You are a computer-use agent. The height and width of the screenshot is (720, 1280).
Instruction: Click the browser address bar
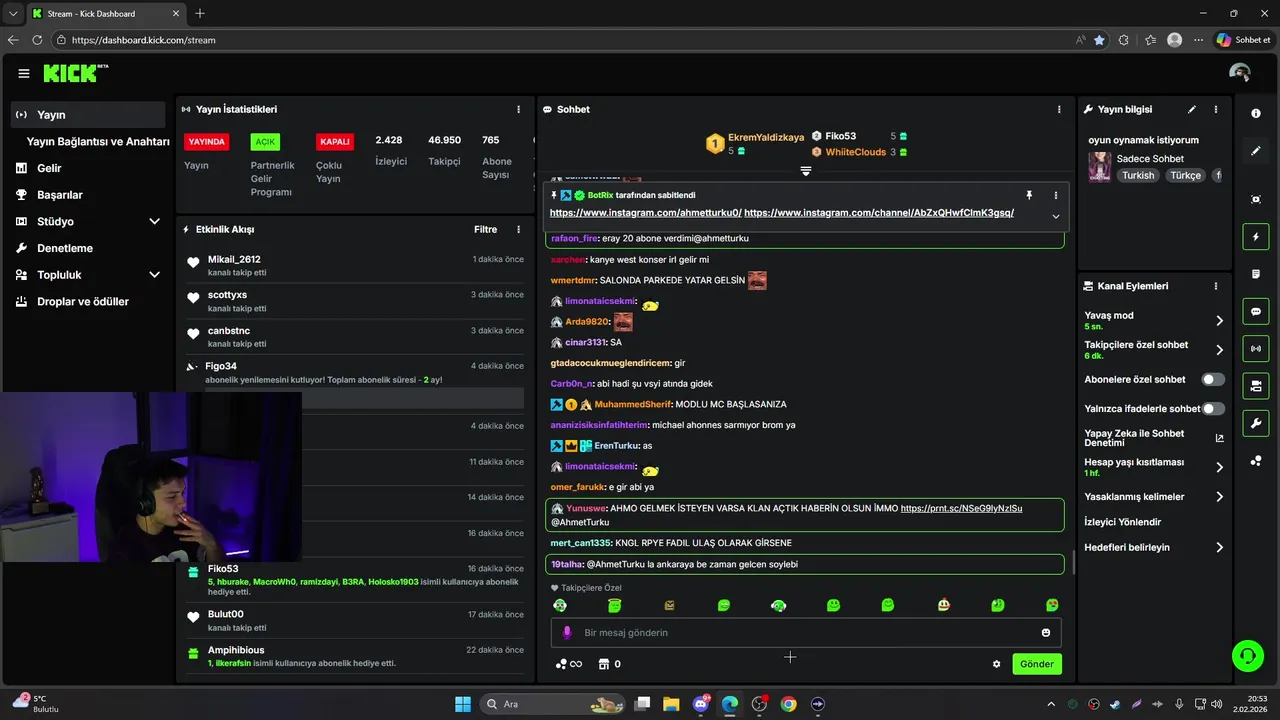click(560, 40)
